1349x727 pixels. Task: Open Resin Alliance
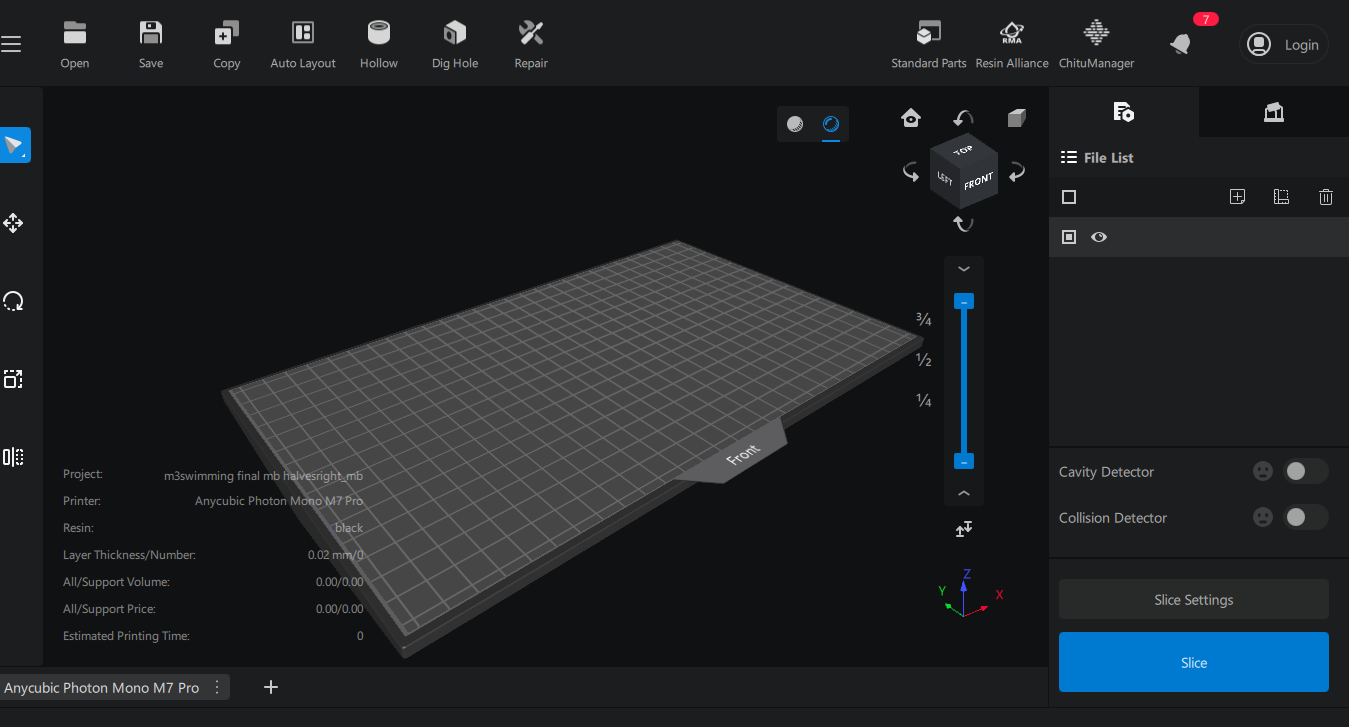[x=1012, y=44]
